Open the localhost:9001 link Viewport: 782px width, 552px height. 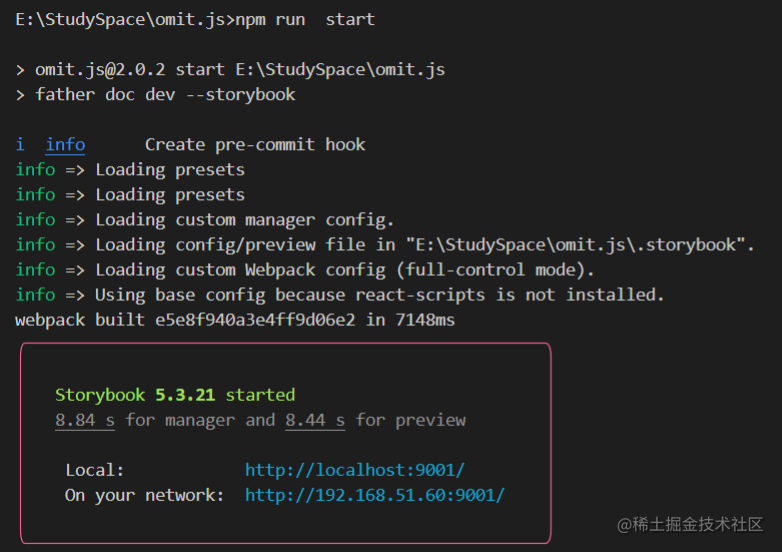click(355, 470)
